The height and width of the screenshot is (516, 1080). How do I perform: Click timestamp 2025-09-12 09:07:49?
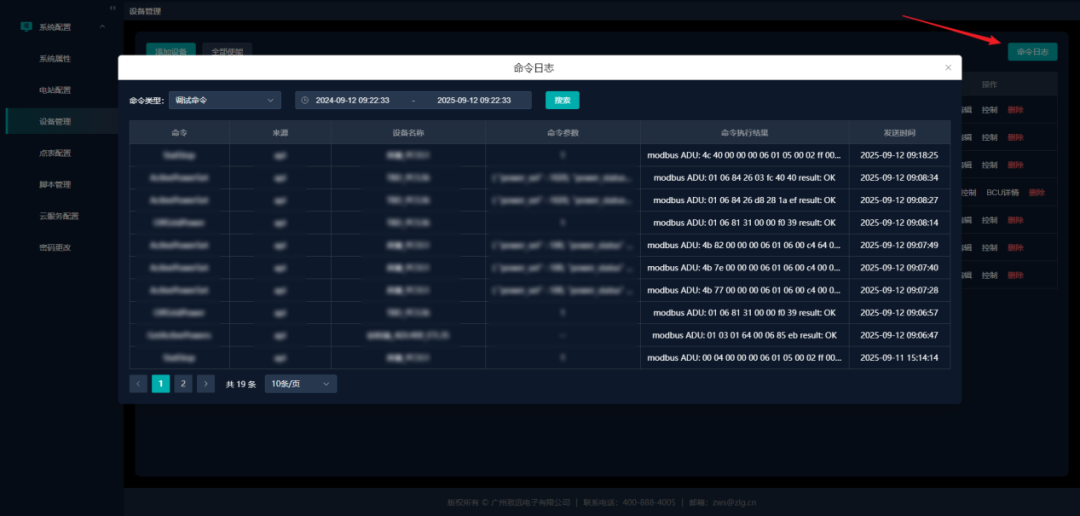point(900,245)
